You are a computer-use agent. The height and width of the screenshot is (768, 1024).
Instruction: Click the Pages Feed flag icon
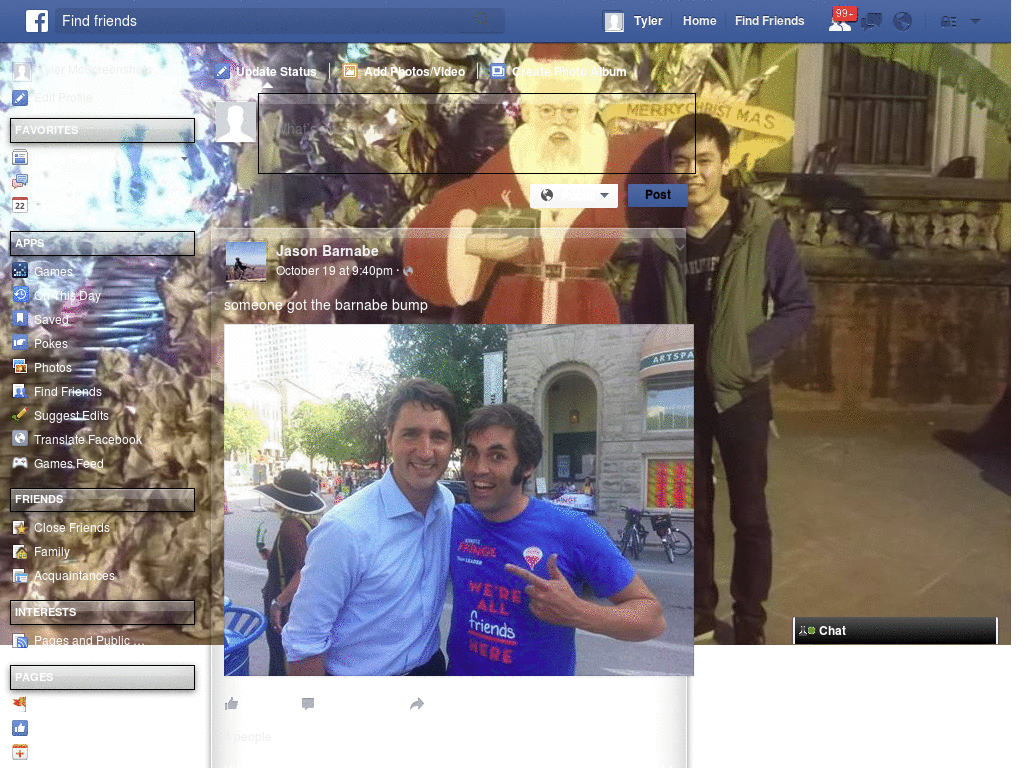point(20,703)
